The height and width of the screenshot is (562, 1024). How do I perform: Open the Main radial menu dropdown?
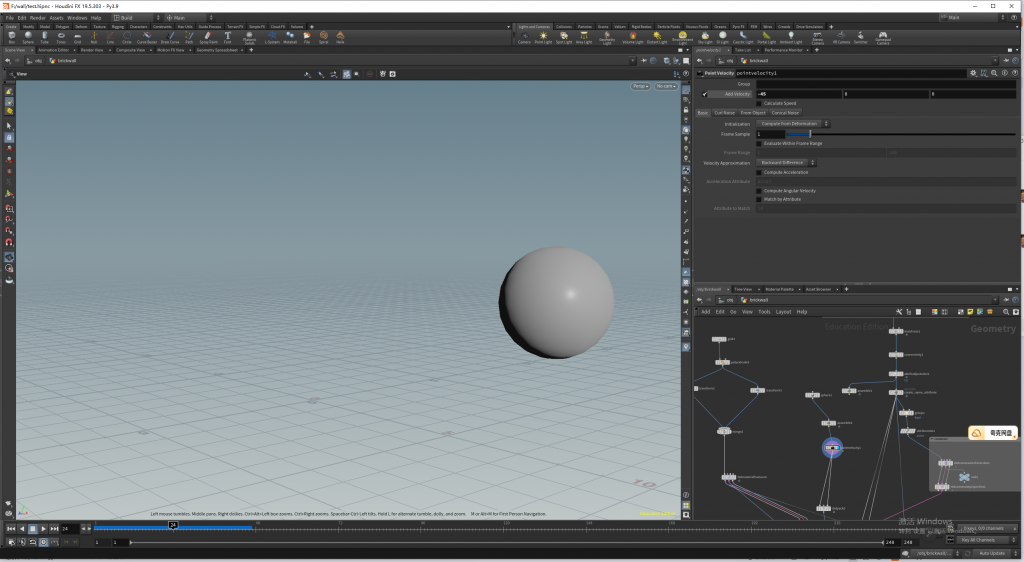(189, 18)
